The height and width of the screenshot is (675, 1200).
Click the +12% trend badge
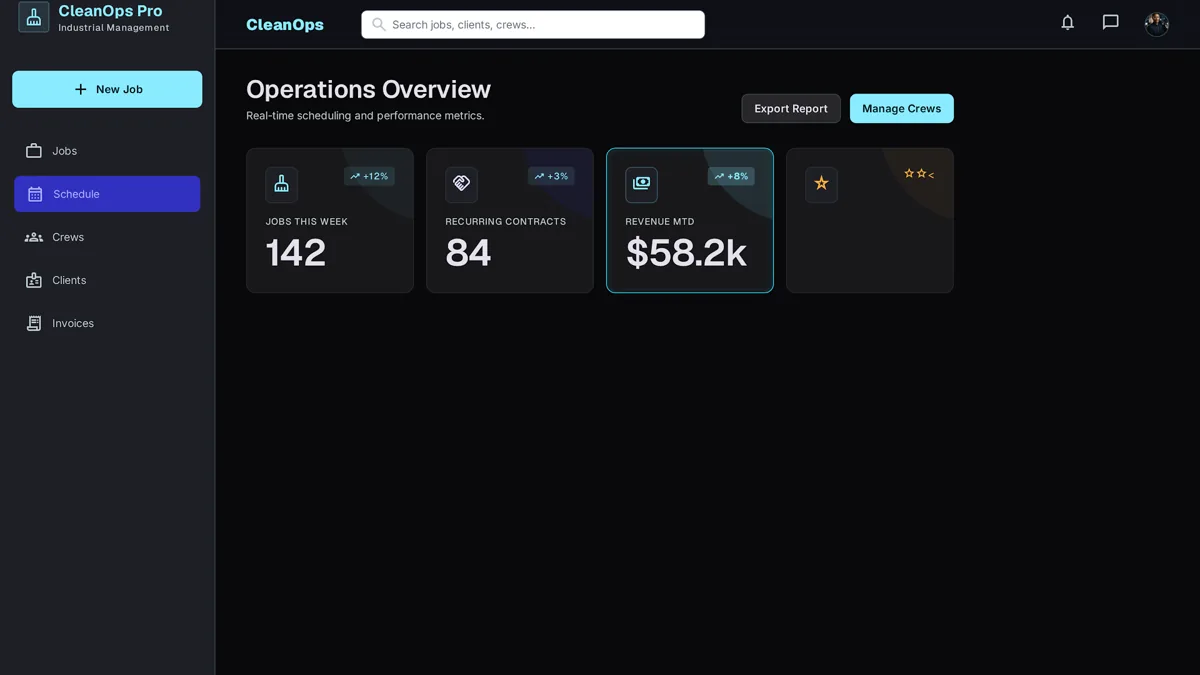pyautogui.click(x=369, y=176)
